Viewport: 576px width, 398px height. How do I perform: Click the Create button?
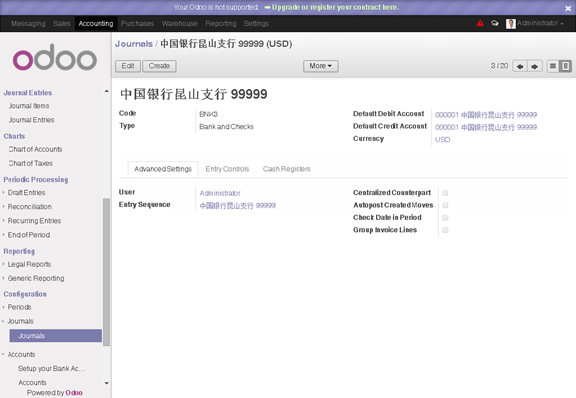point(159,66)
